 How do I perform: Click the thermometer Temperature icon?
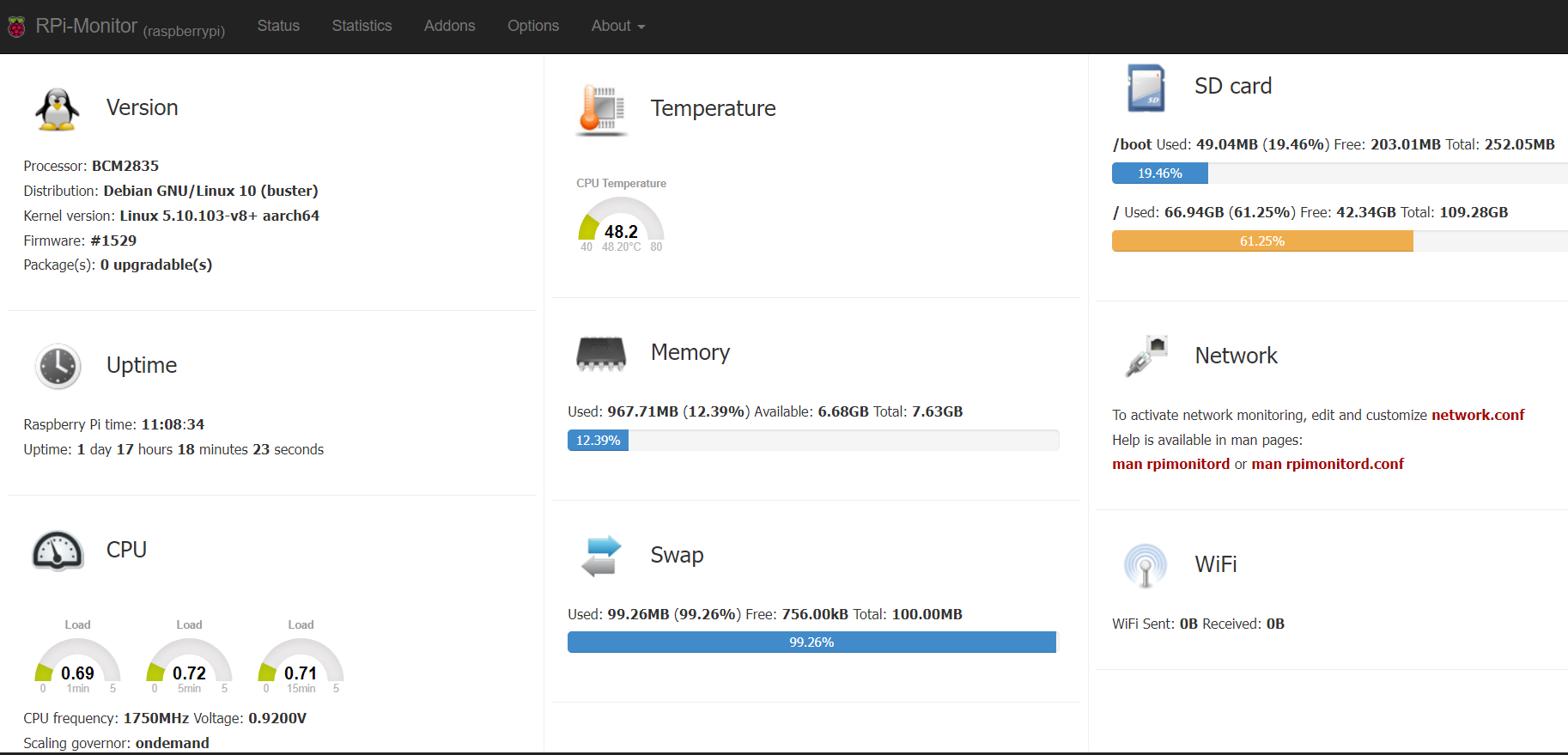[x=601, y=110]
